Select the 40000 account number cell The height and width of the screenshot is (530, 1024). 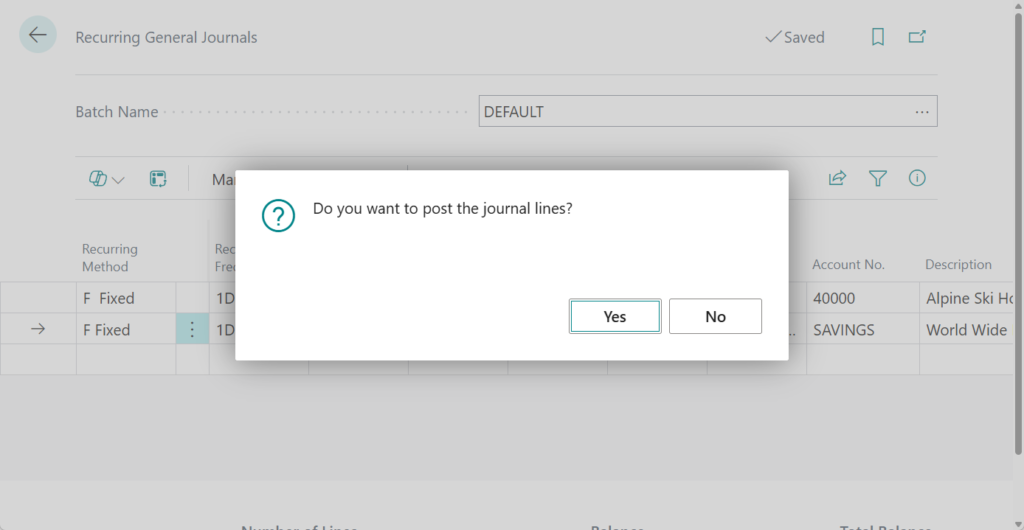(x=834, y=298)
